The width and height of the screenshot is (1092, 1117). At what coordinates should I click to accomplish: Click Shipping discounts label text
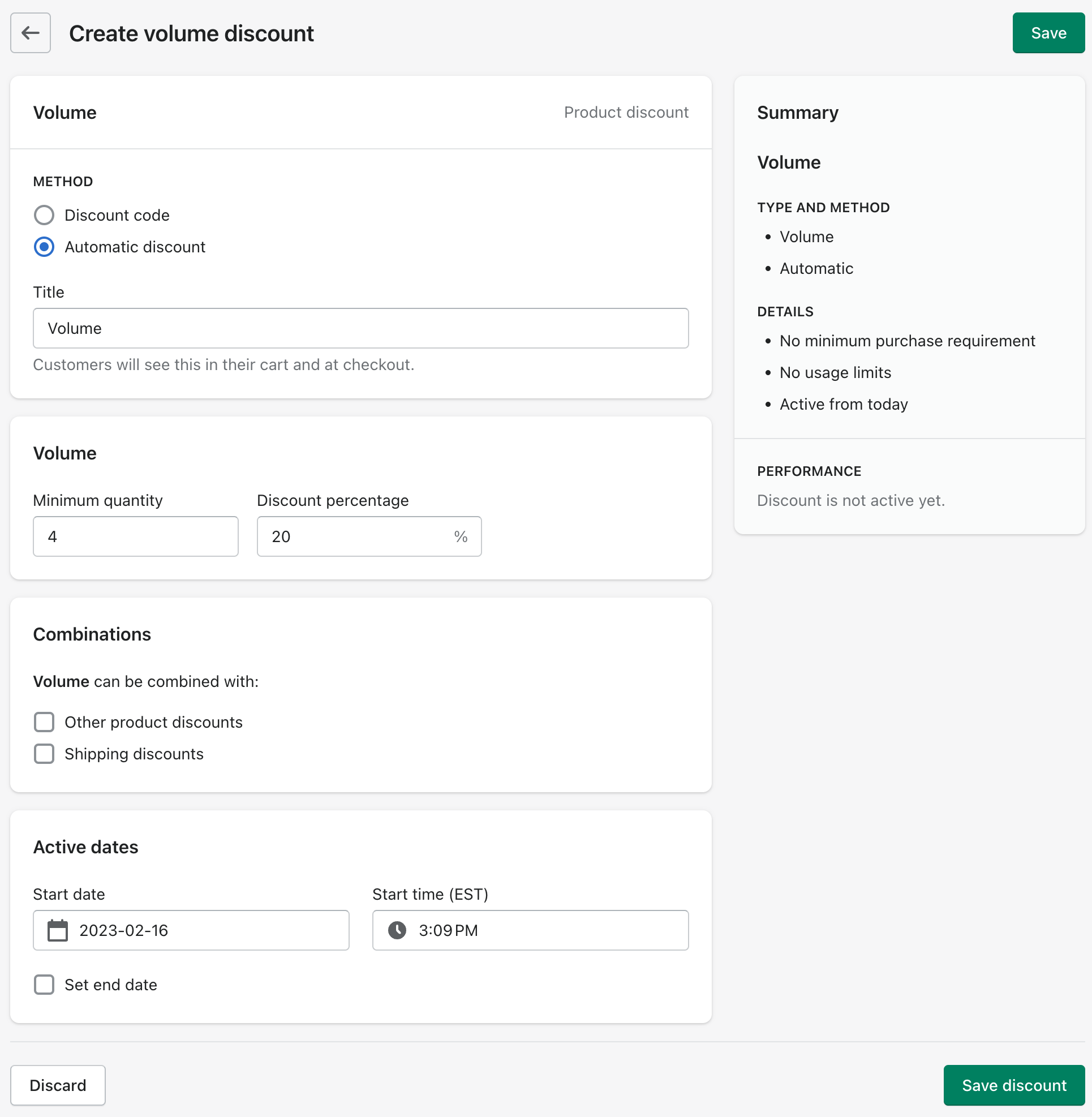(x=134, y=754)
